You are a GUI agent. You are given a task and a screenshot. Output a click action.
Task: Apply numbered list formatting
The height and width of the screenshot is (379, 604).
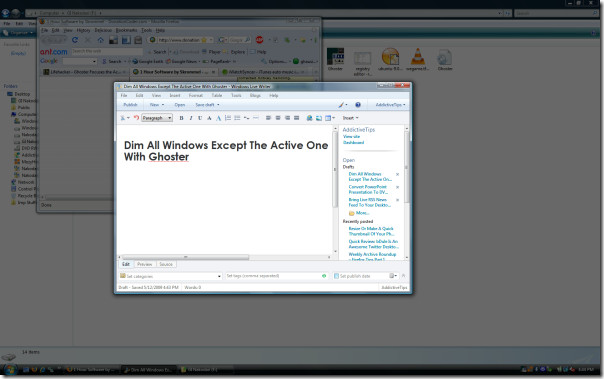coord(228,118)
